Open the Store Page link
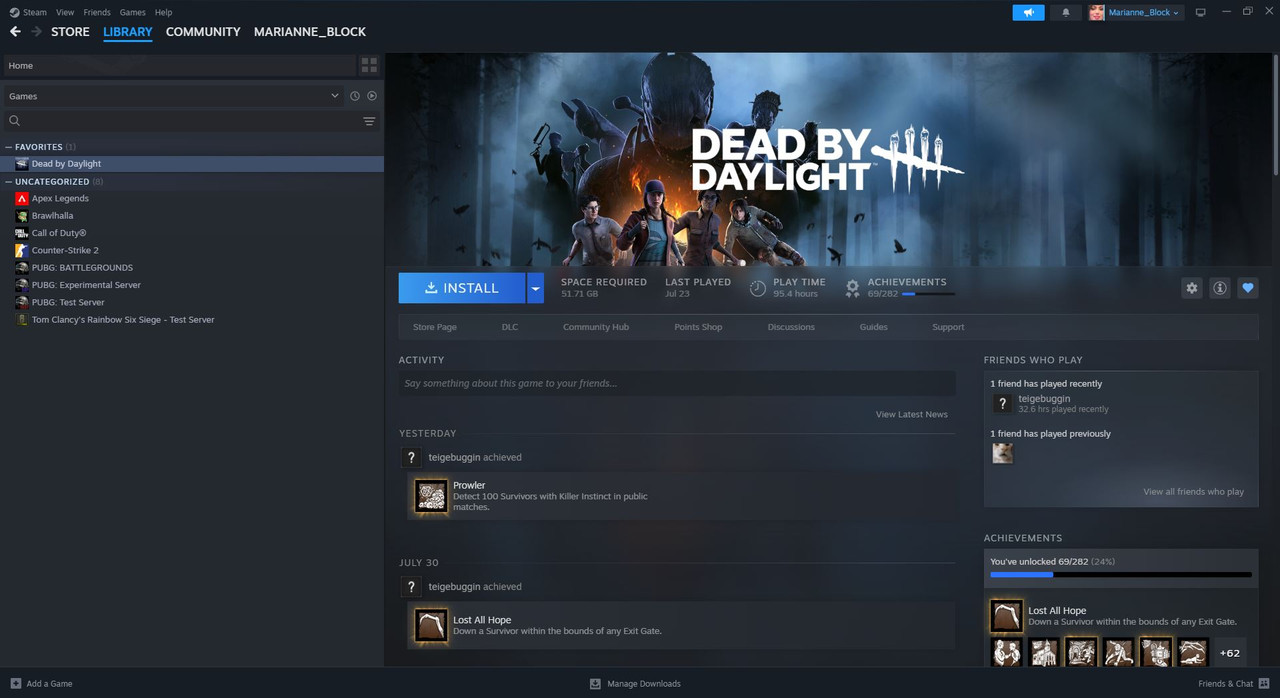1280x698 pixels. coord(435,327)
